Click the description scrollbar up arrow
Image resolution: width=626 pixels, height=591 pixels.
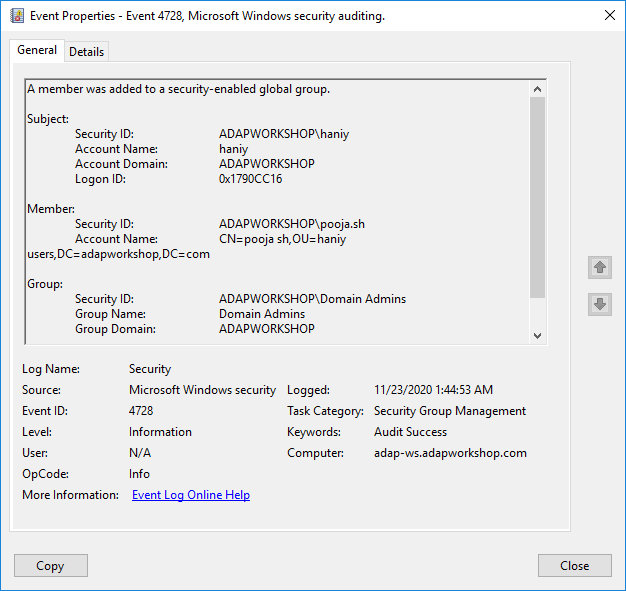(x=537, y=89)
